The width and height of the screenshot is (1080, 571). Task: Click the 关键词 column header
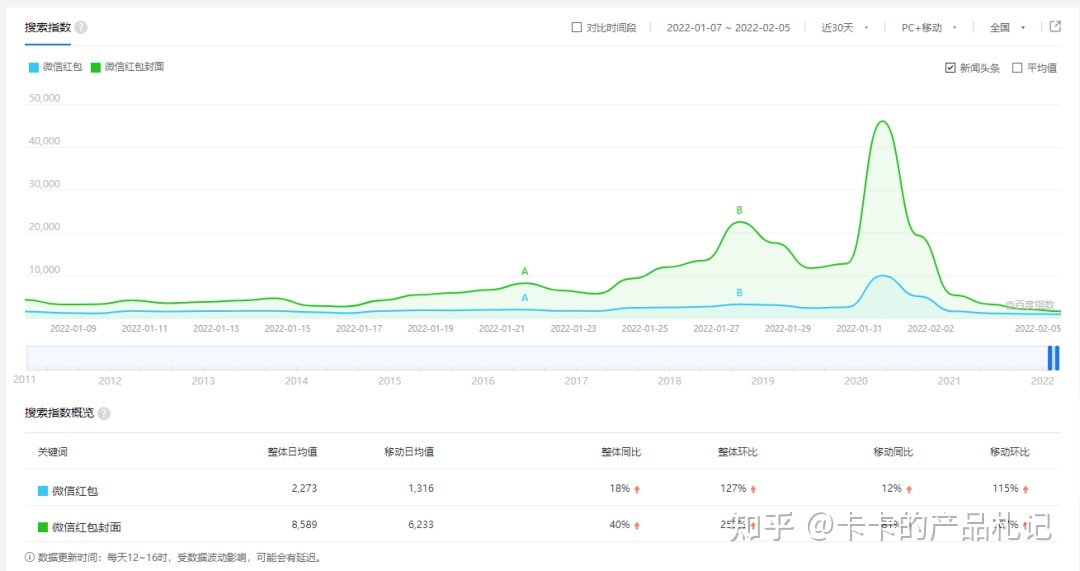click(x=52, y=452)
